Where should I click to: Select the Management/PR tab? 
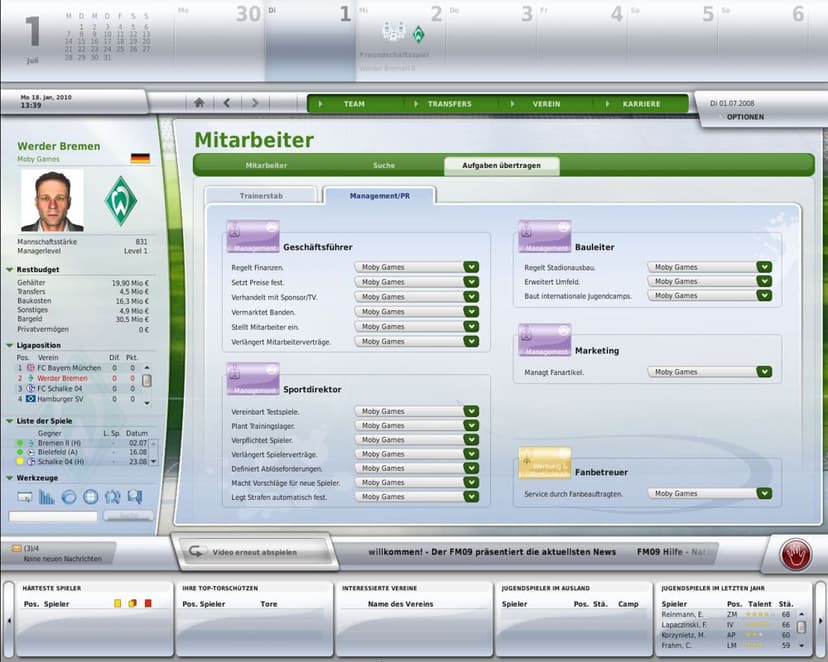coord(380,196)
